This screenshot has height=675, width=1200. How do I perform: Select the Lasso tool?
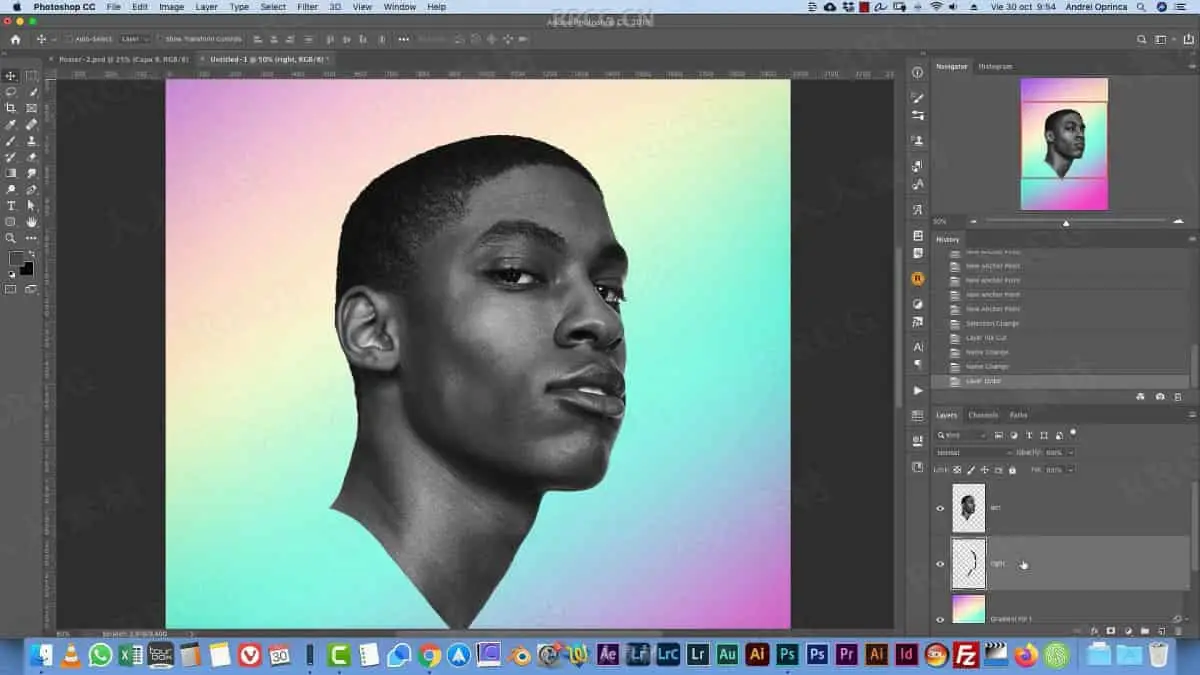11,92
